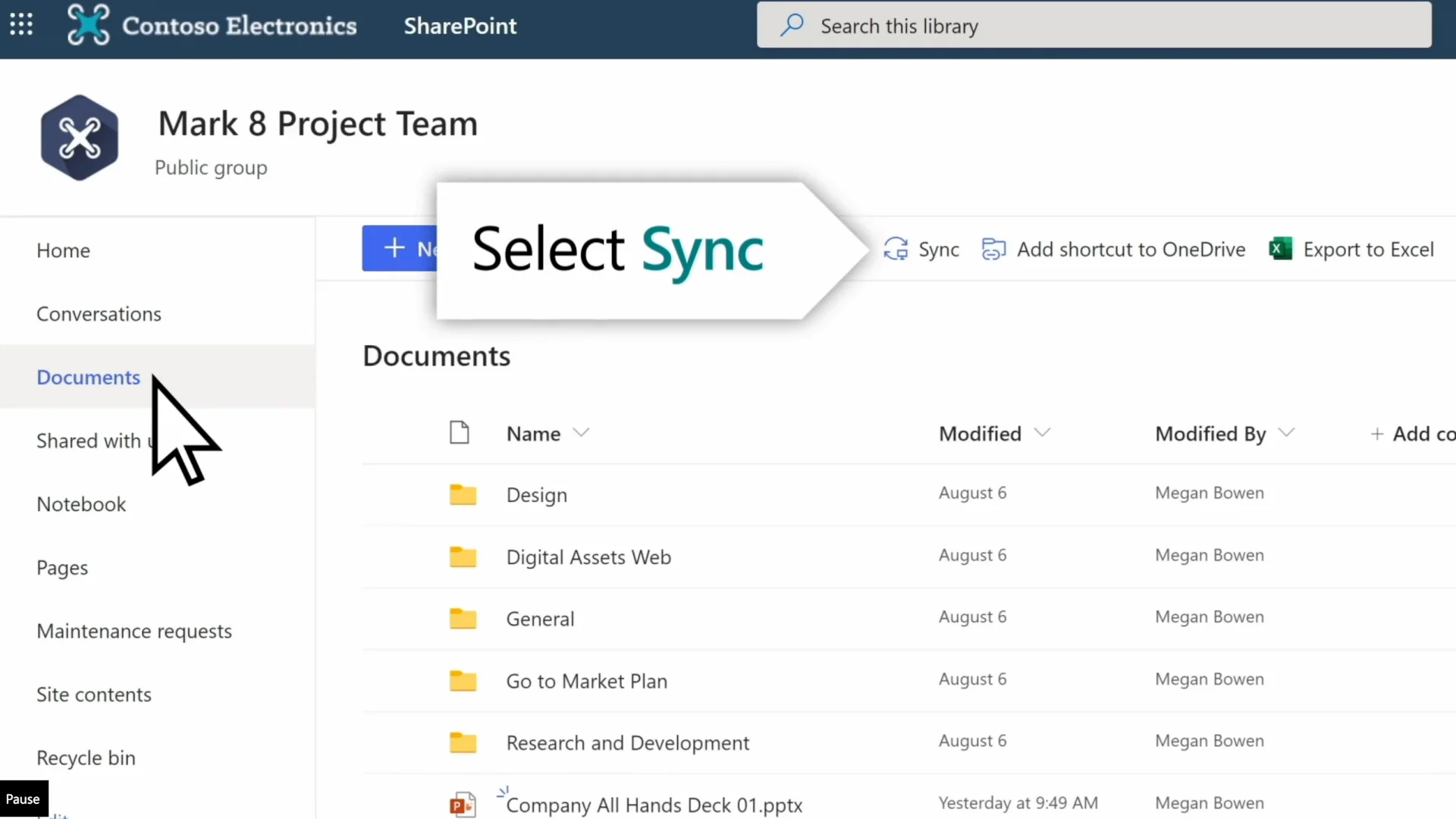
Task: Open the Research and Development folder icon
Action: (462, 742)
